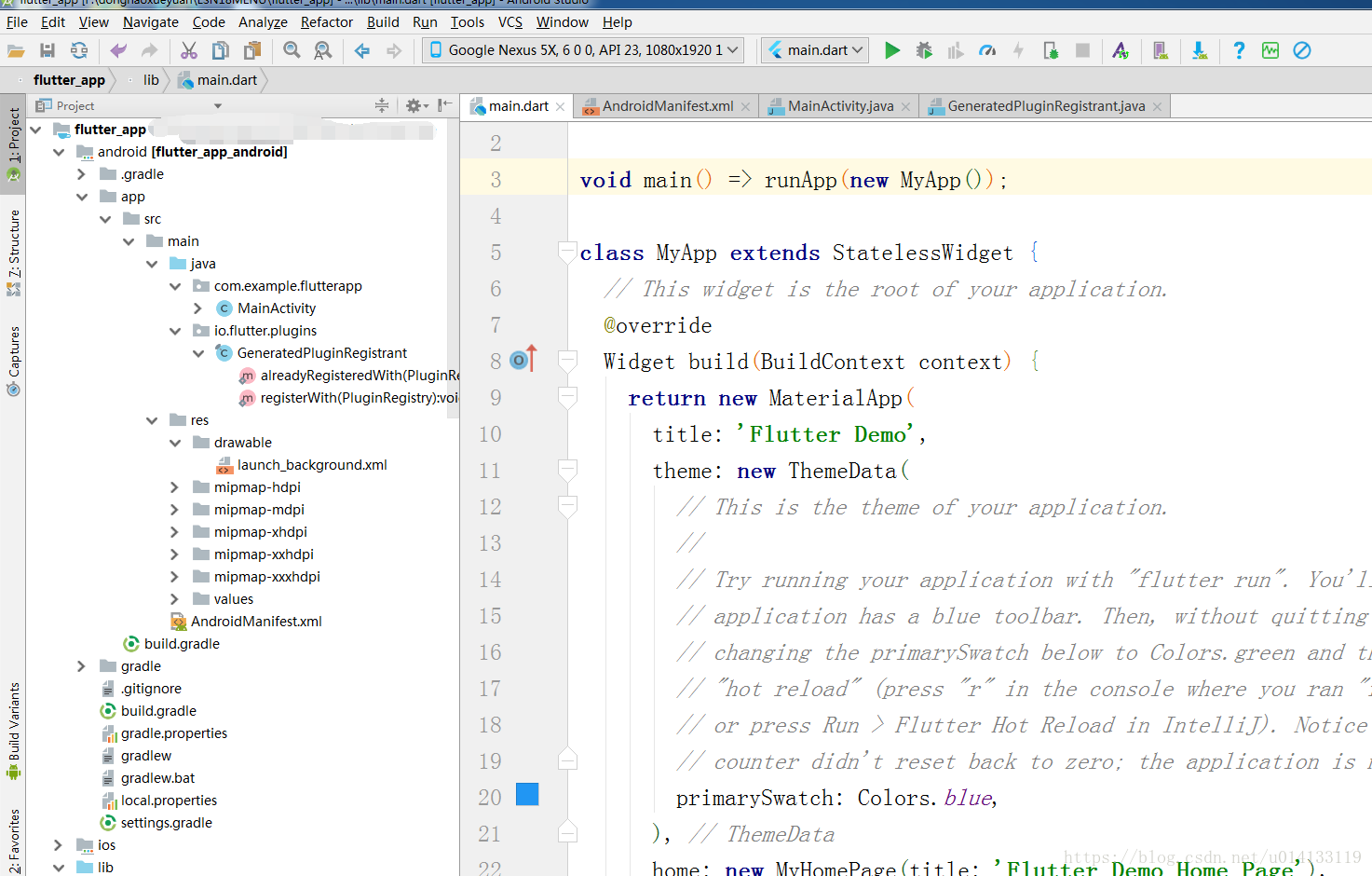Open the Build Variants tool window tab
The height and width of the screenshot is (876, 1372).
click(x=13, y=732)
